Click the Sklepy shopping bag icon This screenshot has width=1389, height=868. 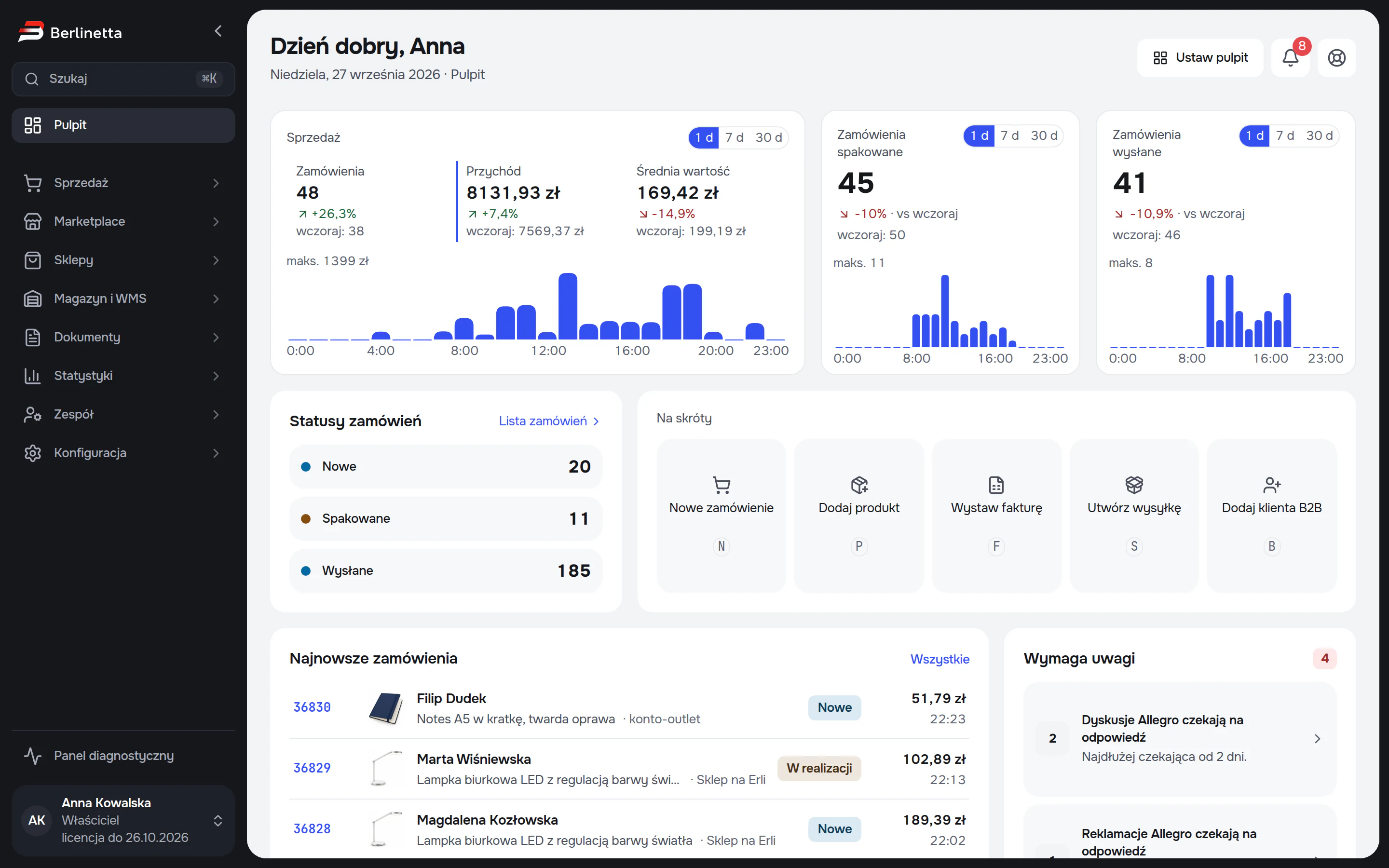pos(33,260)
